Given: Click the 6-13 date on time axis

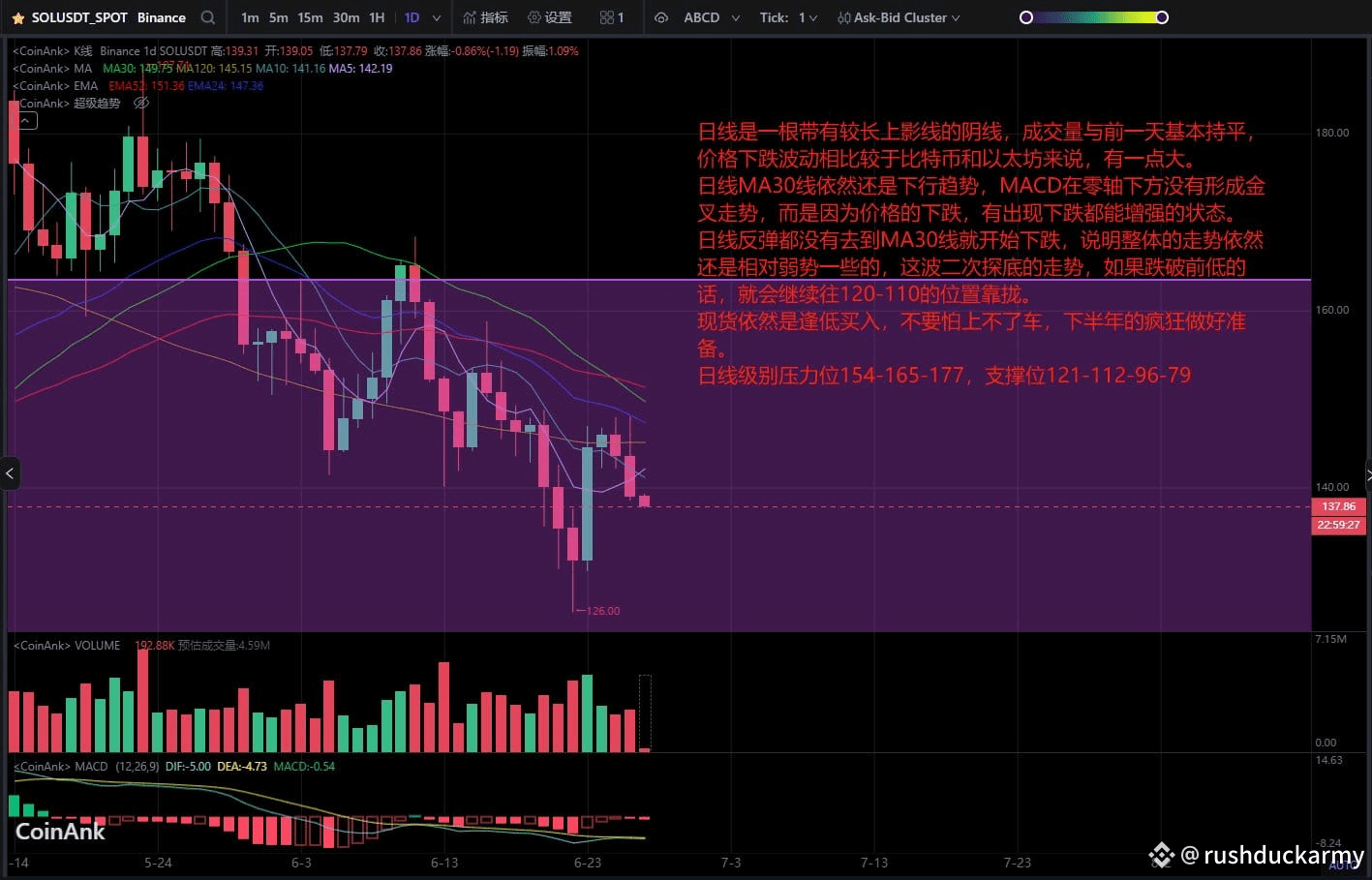Looking at the screenshot, I should (x=444, y=863).
